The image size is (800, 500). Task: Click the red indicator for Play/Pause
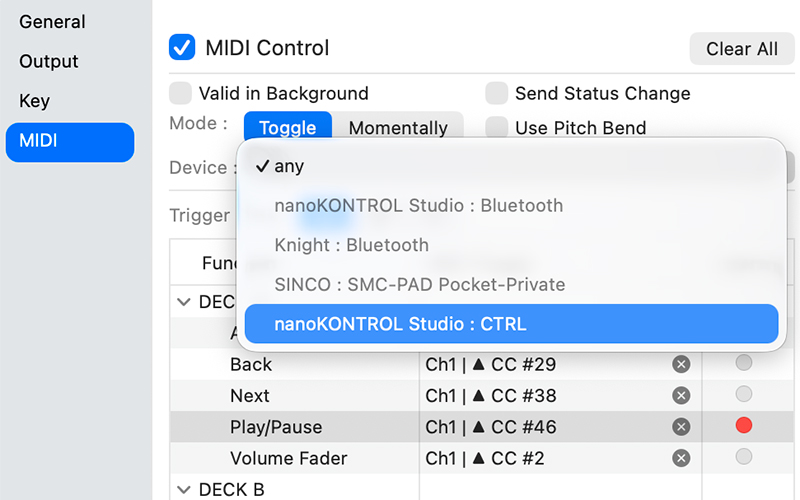pyautogui.click(x=743, y=426)
